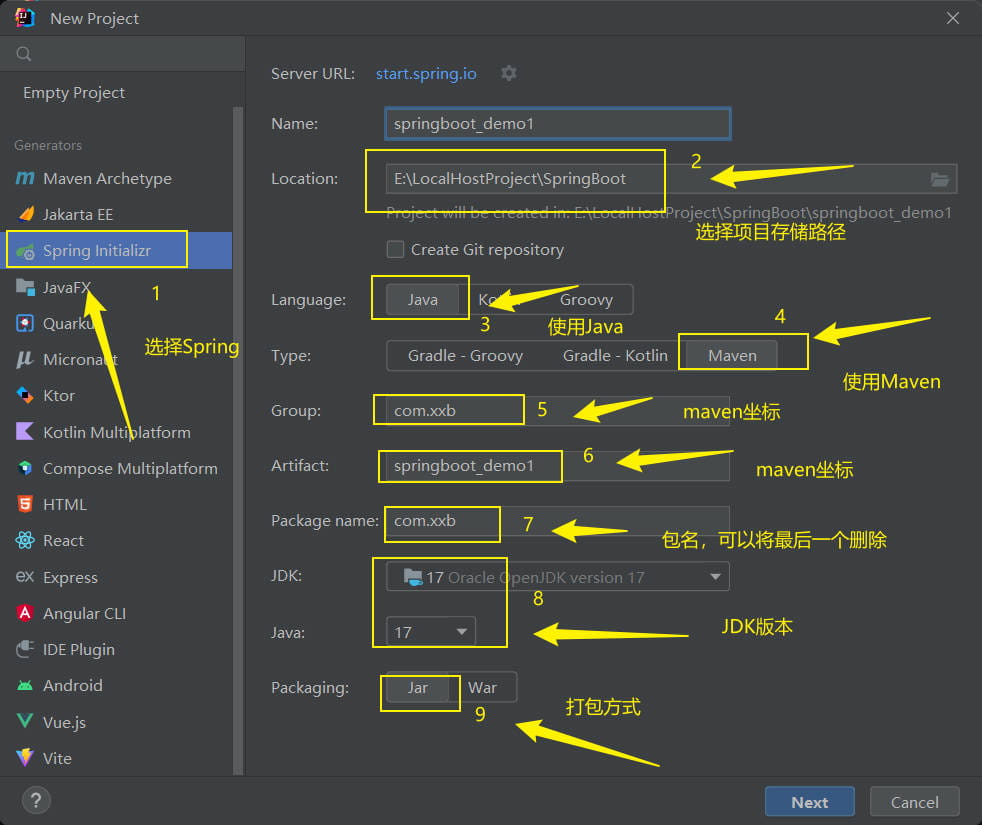Select the React generator
Image resolution: width=982 pixels, height=825 pixels.
[x=63, y=541]
